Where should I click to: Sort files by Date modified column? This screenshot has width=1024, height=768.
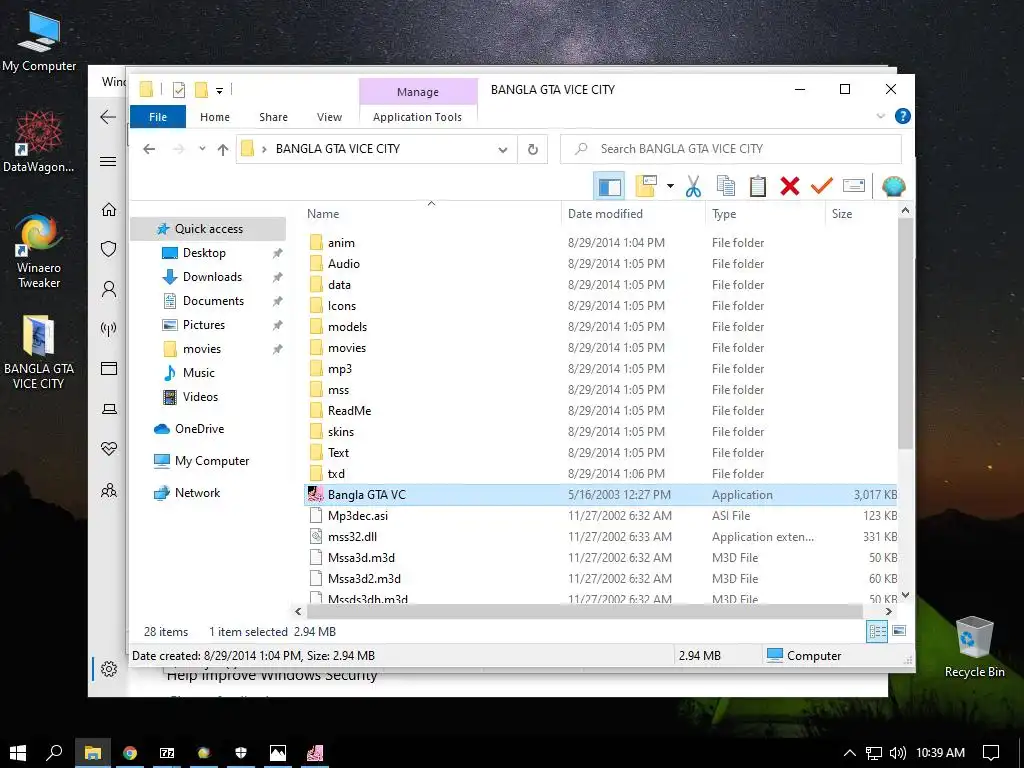(633, 214)
